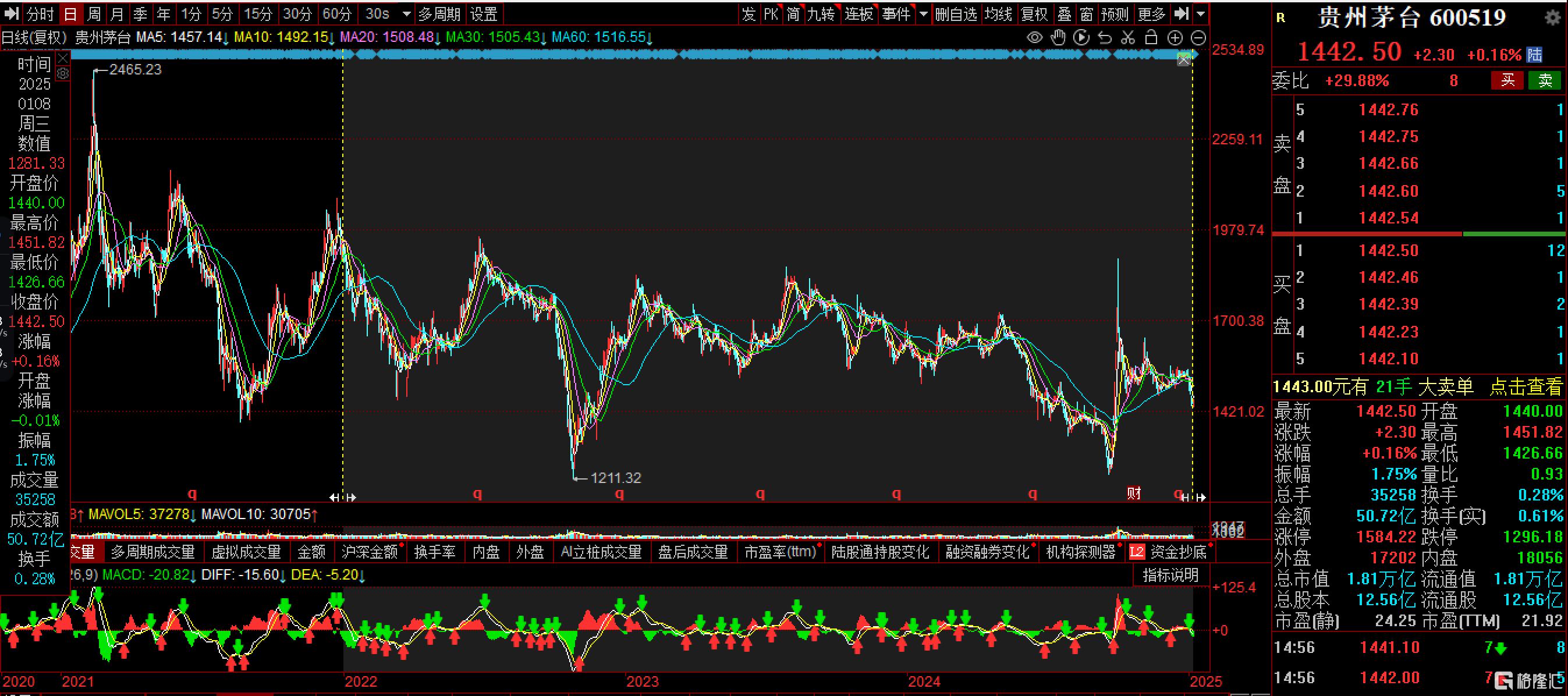Open the 多周期 multi-period view
The height and width of the screenshot is (696, 1568).
pyautogui.click(x=439, y=13)
